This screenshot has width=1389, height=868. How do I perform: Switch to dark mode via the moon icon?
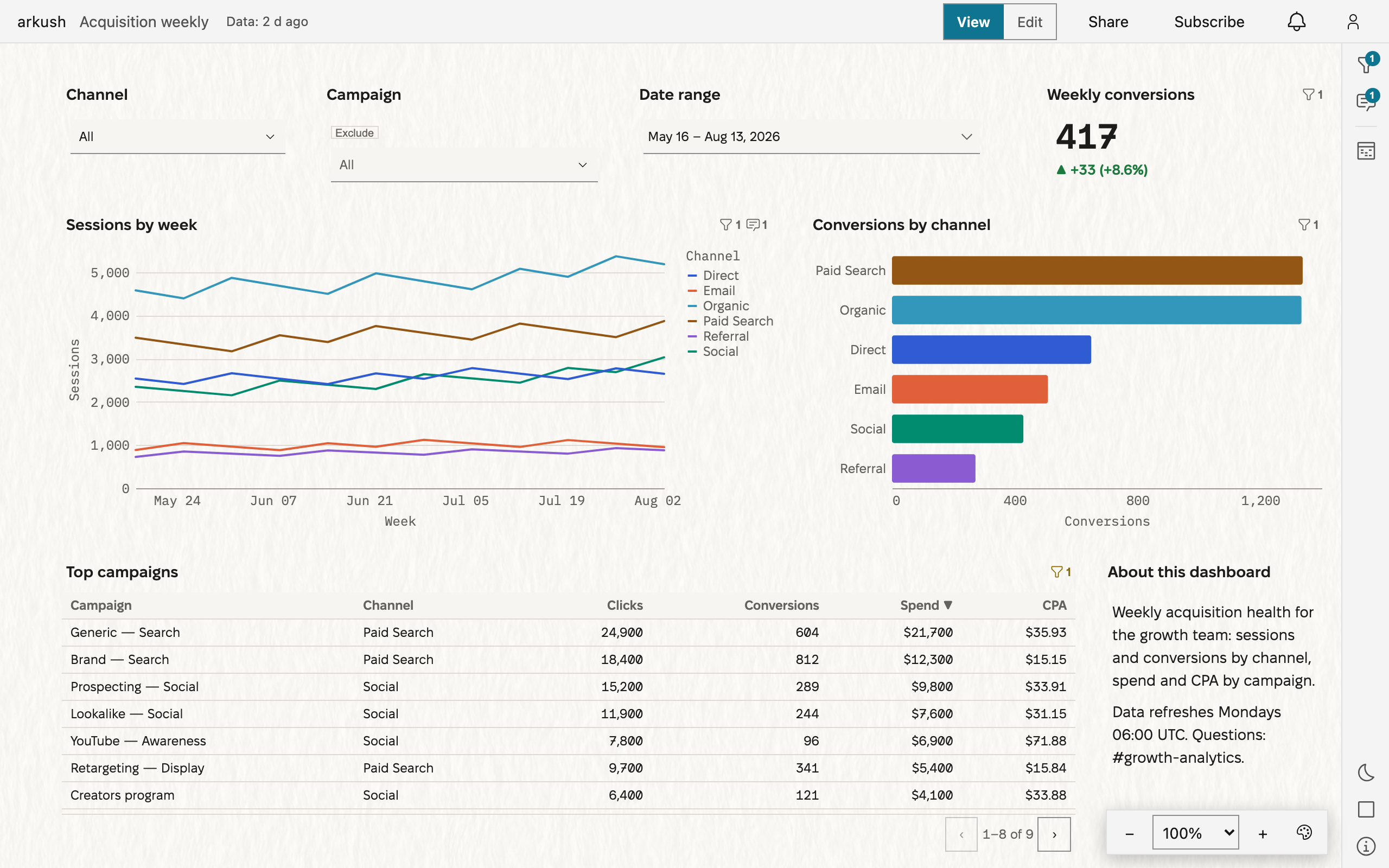click(1366, 773)
